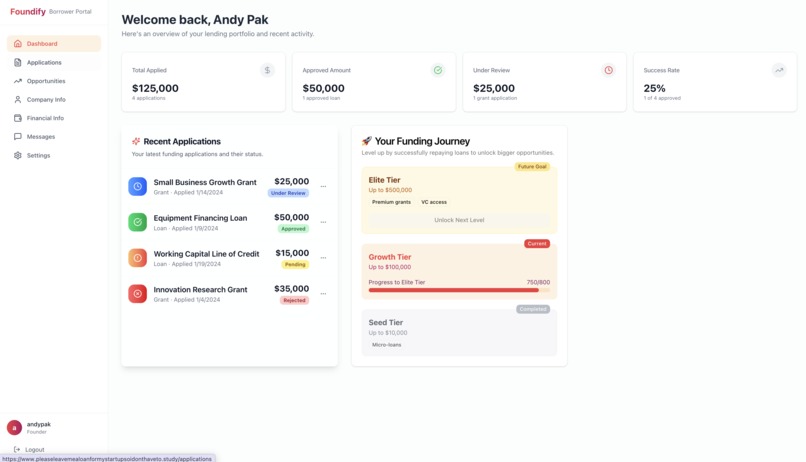Click the Working Capital Line of Credit title

coord(206,254)
